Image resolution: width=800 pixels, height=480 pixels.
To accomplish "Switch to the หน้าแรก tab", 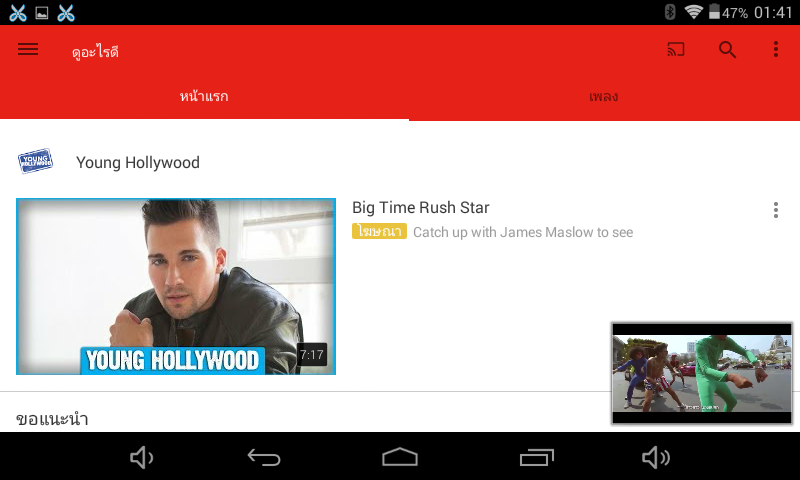I will point(204,96).
